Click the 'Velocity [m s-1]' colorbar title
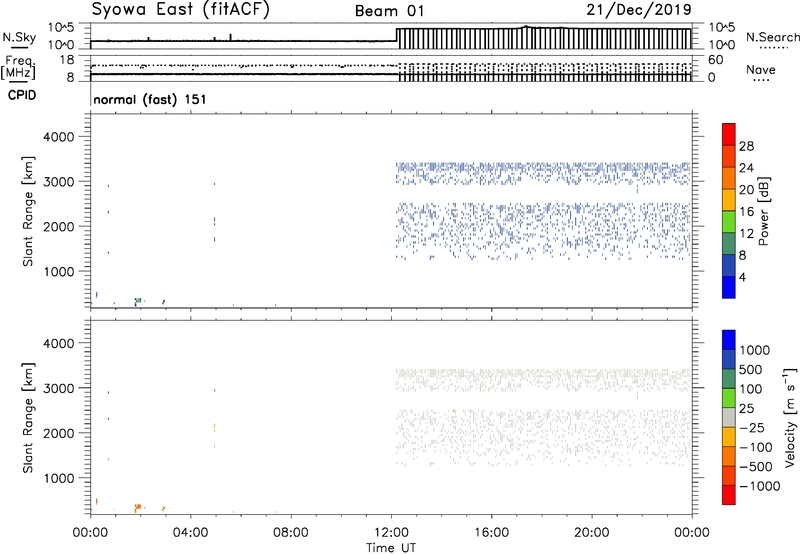The width and height of the screenshot is (800, 554). (x=790, y=417)
